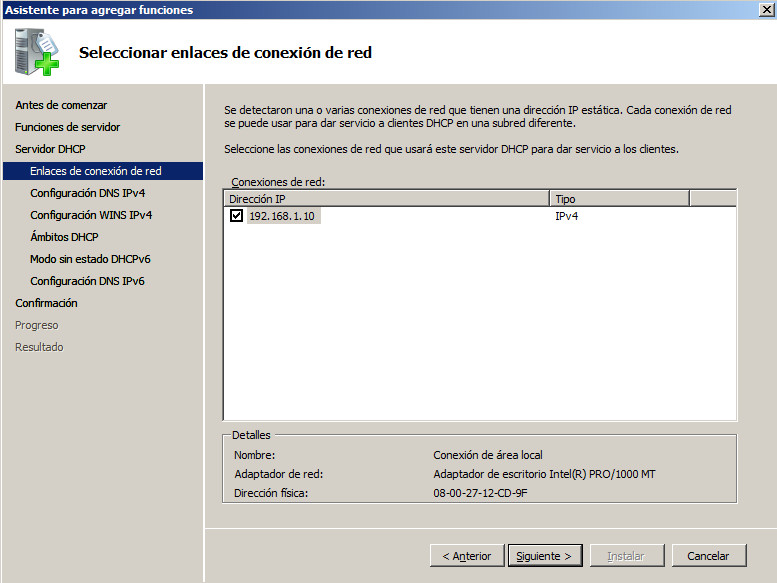Select Servidor DHCP in the sidebar

(x=50, y=149)
